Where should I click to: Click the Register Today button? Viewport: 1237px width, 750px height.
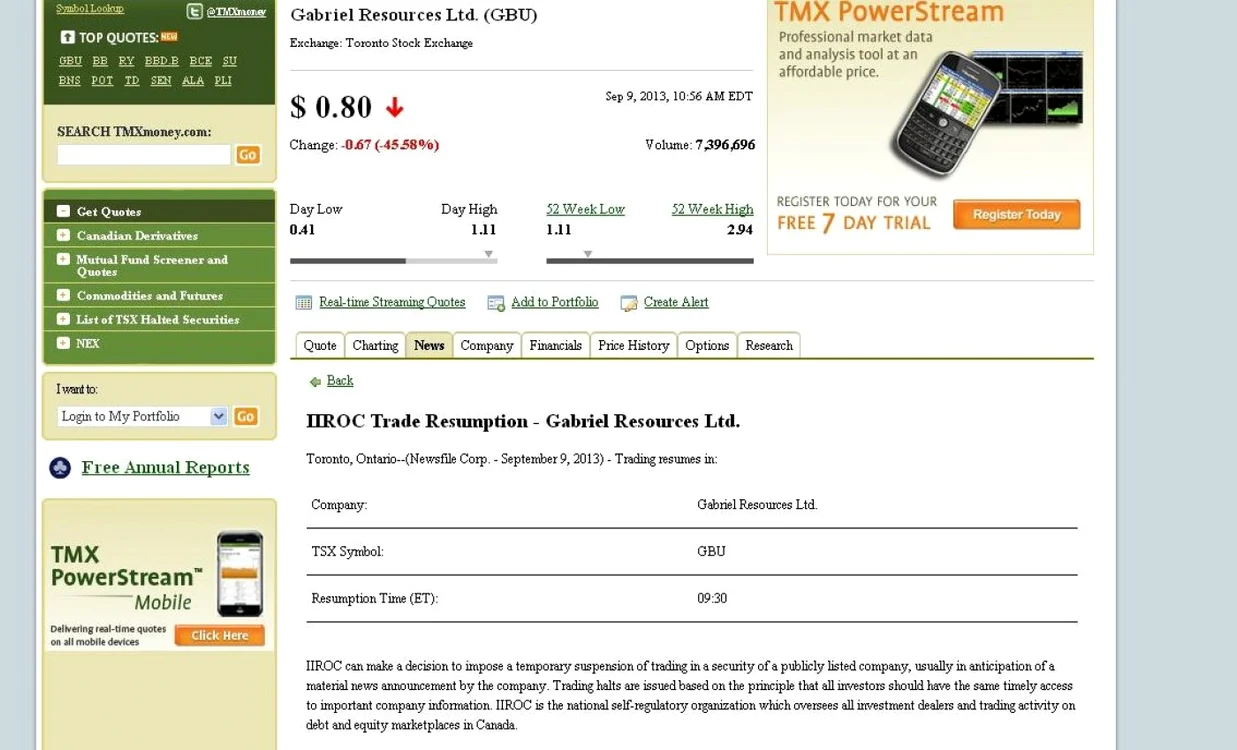pos(1016,215)
